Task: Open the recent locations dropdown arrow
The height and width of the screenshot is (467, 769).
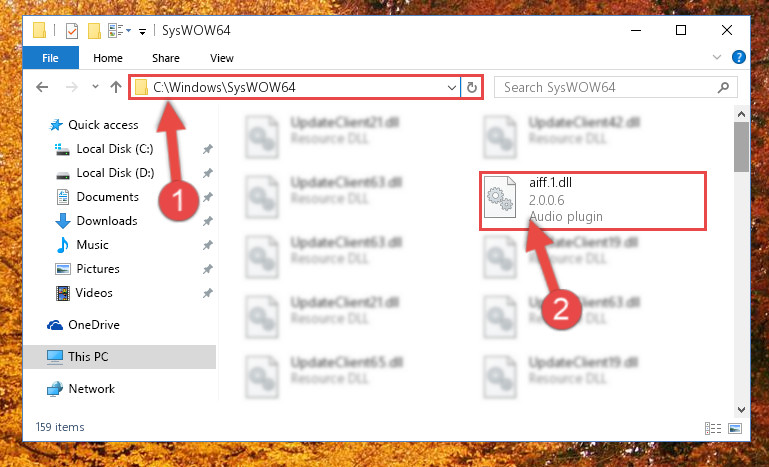Action: click(95, 87)
